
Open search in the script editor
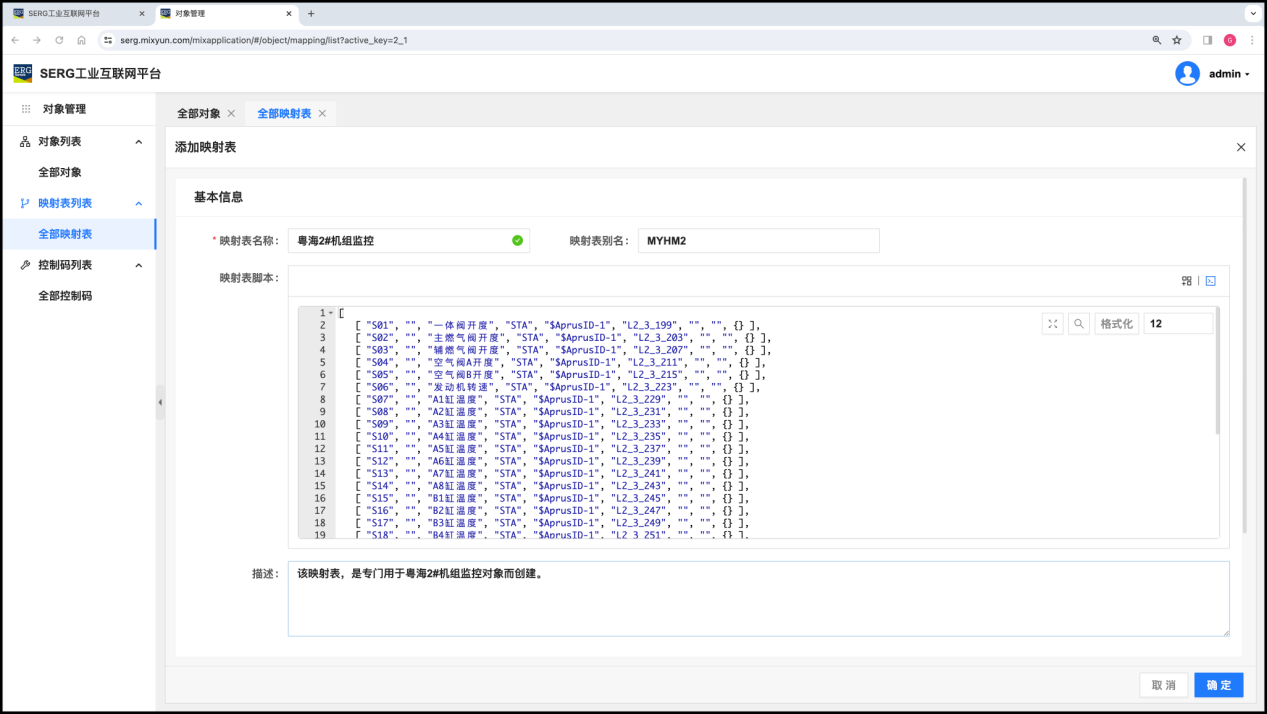point(1079,324)
